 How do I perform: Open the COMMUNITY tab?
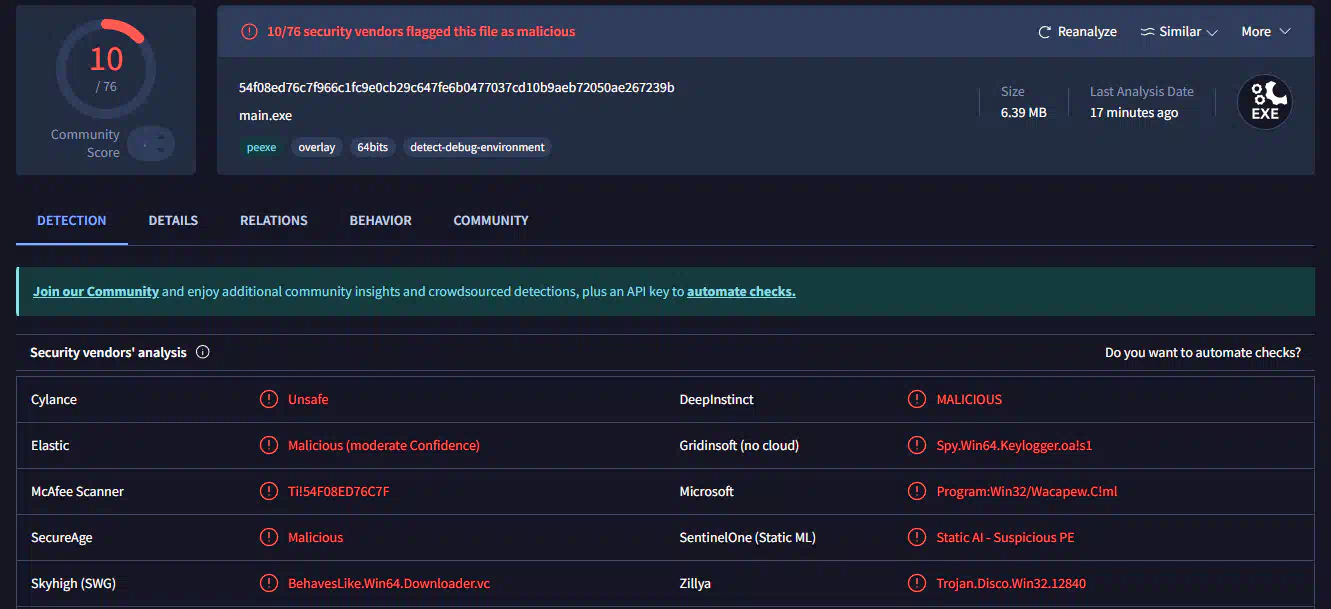pos(491,220)
